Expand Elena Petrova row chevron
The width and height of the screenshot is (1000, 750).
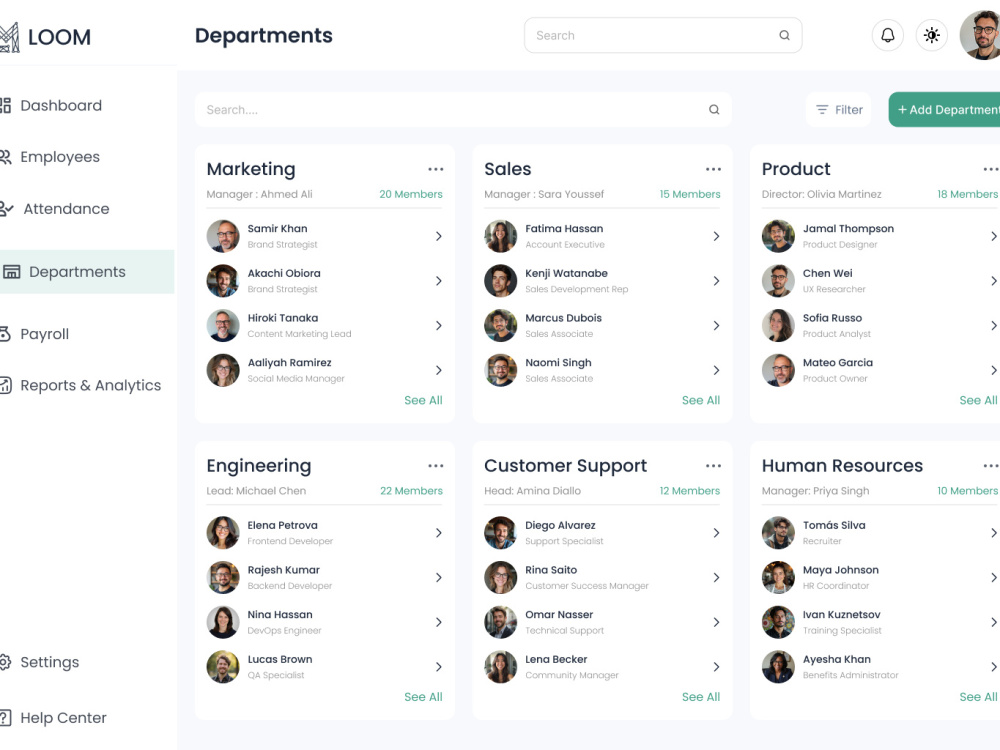click(439, 533)
